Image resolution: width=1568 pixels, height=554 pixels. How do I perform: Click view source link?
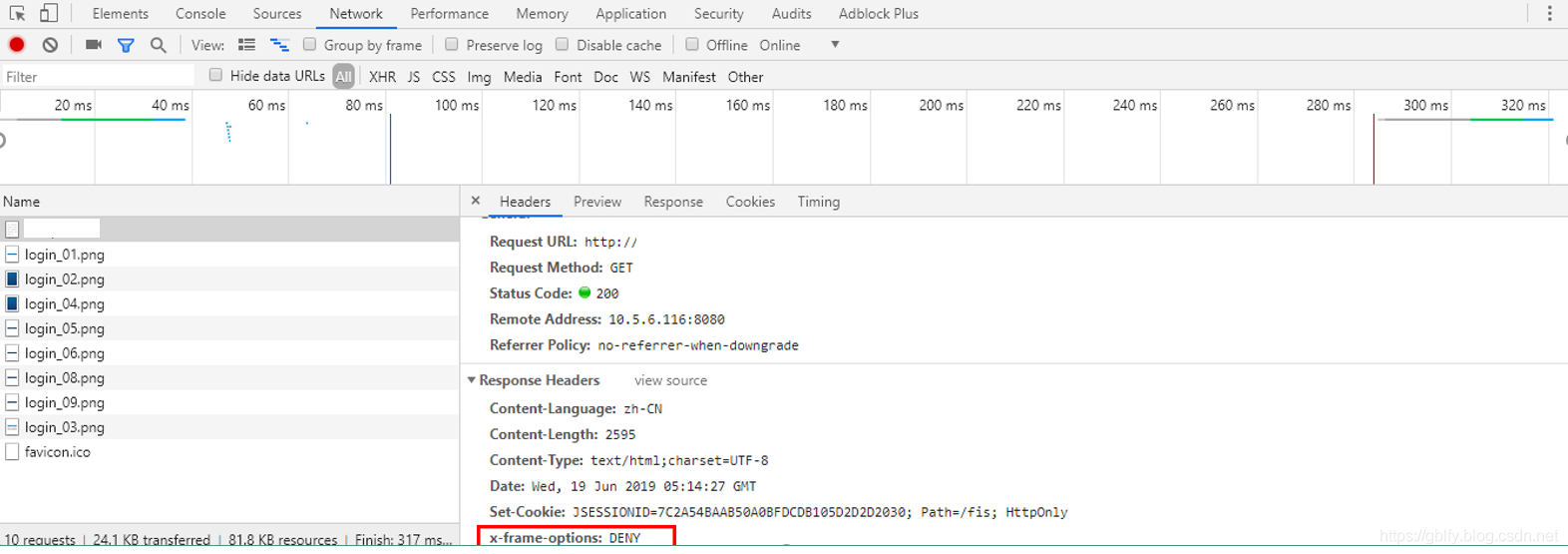670,380
